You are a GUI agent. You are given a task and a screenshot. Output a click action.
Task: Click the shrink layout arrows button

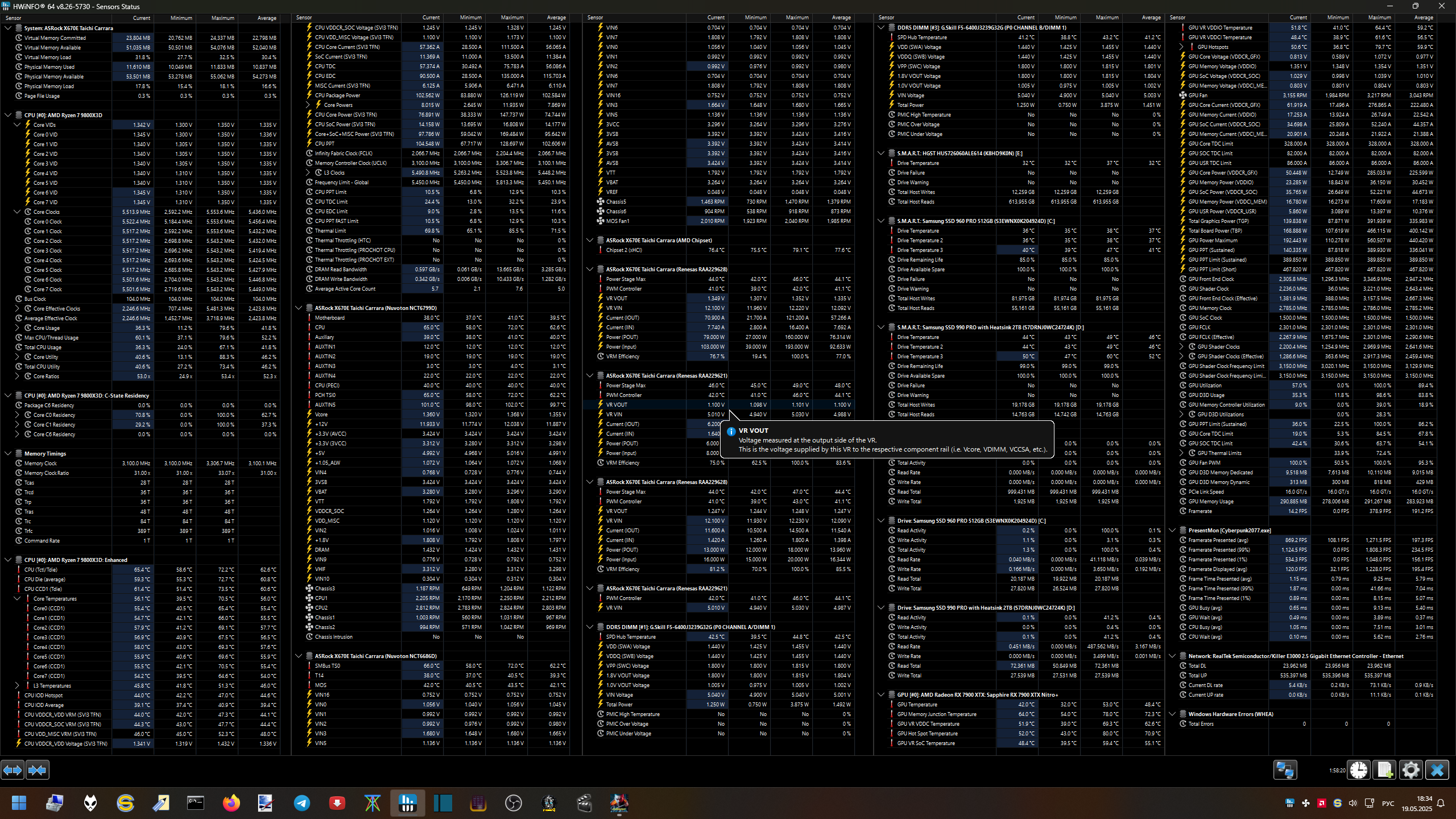point(38,770)
